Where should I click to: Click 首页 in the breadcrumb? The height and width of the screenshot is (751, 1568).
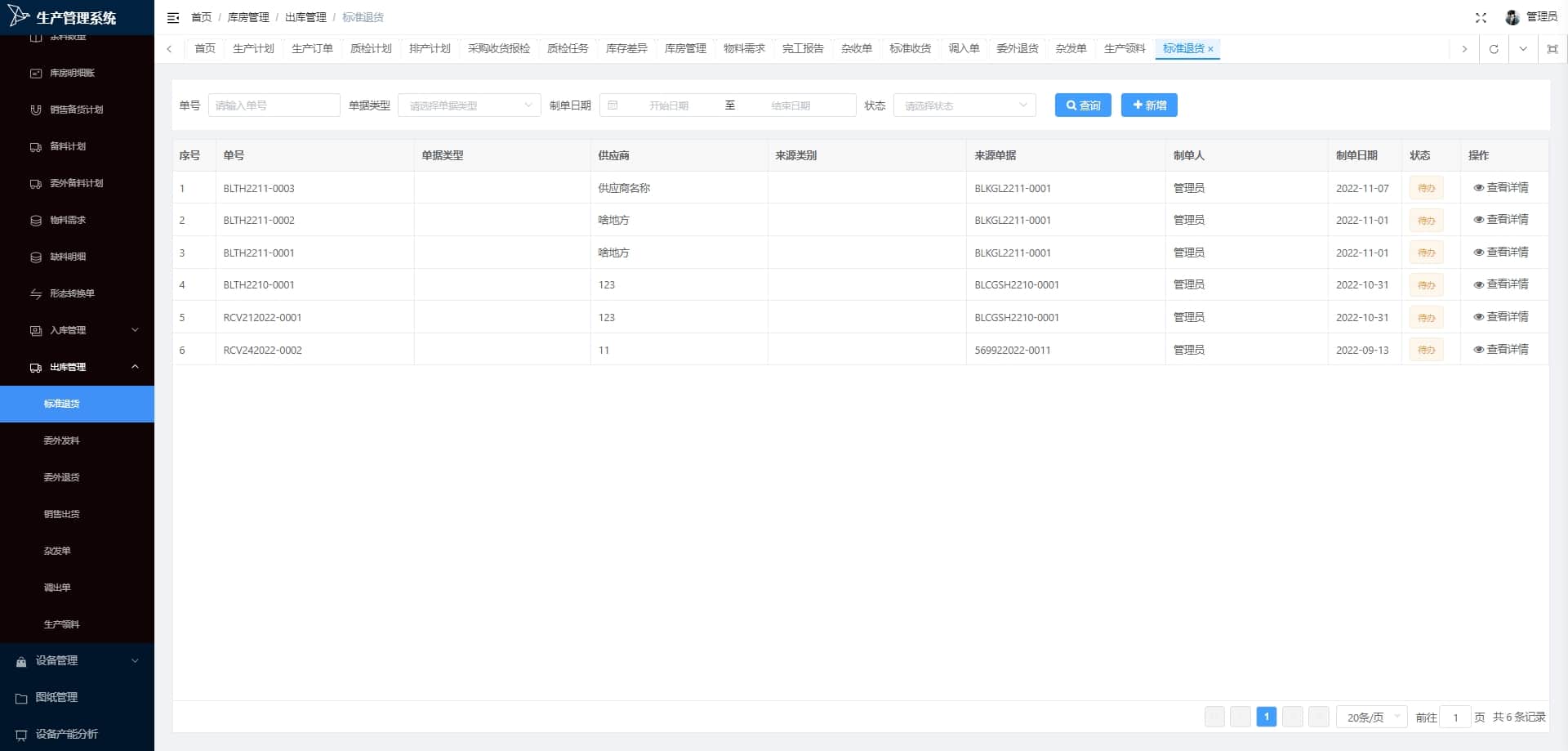201,17
